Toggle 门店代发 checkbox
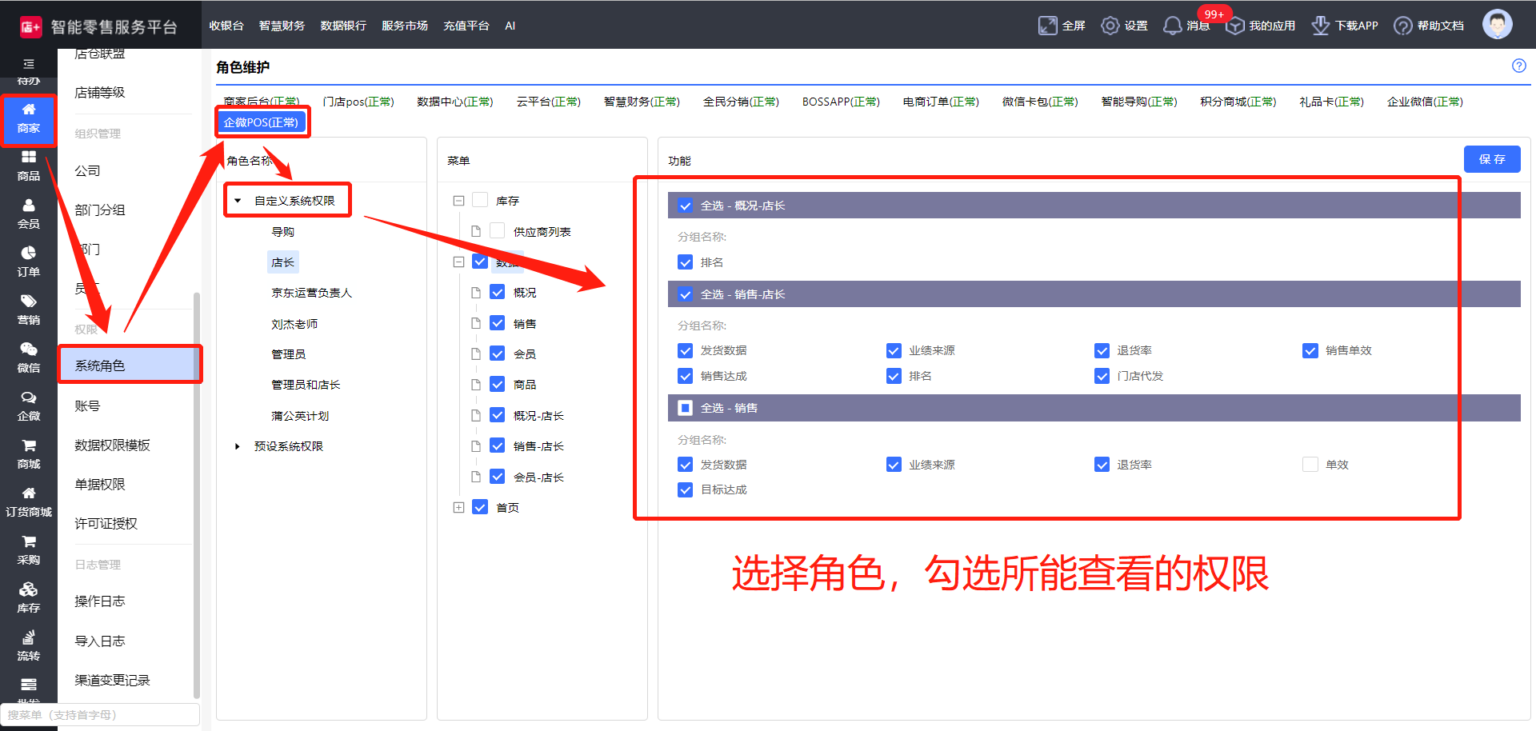The width and height of the screenshot is (1536, 731). tap(1102, 376)
